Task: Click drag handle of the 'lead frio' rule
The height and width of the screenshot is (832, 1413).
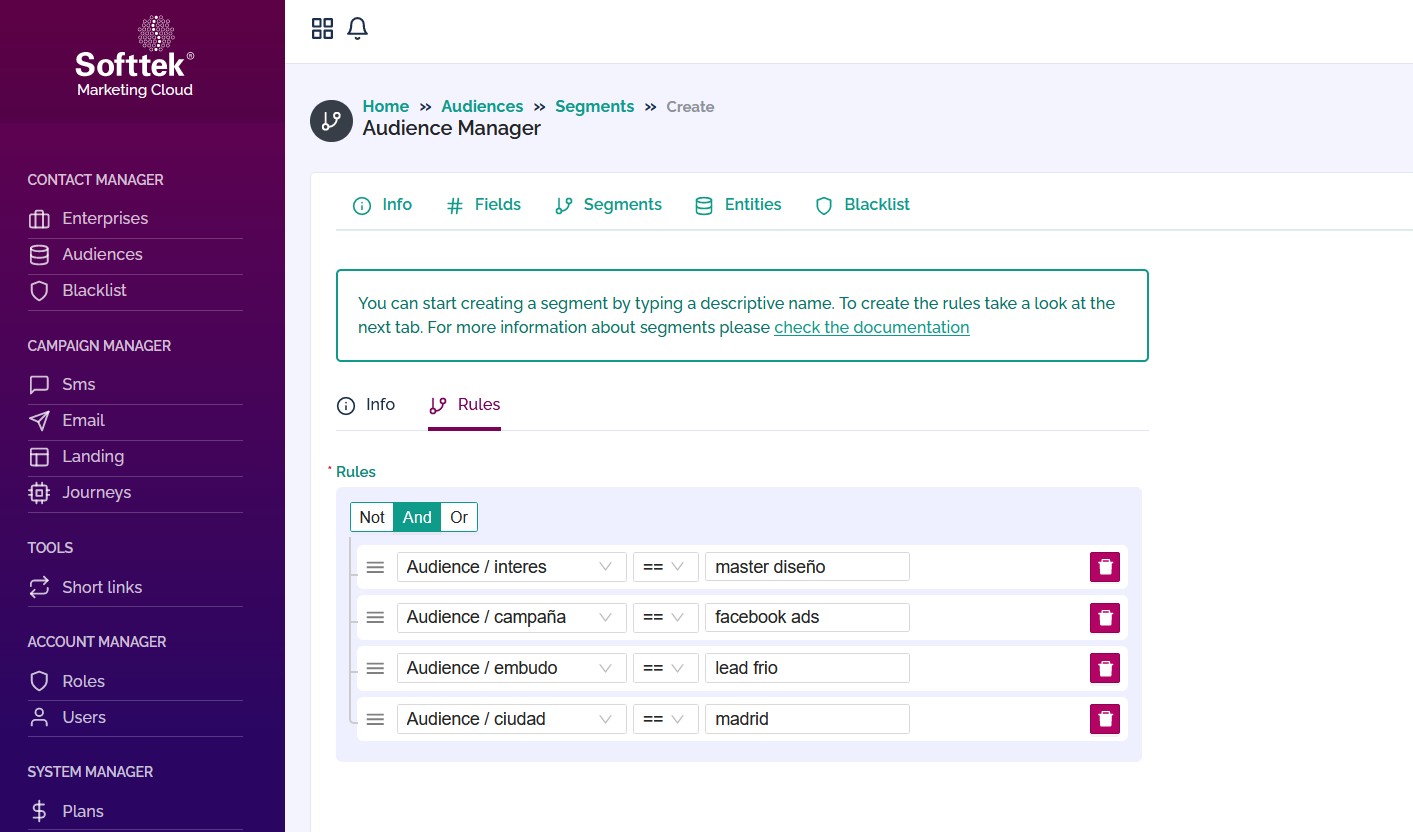Action: (x=375, y=668)
